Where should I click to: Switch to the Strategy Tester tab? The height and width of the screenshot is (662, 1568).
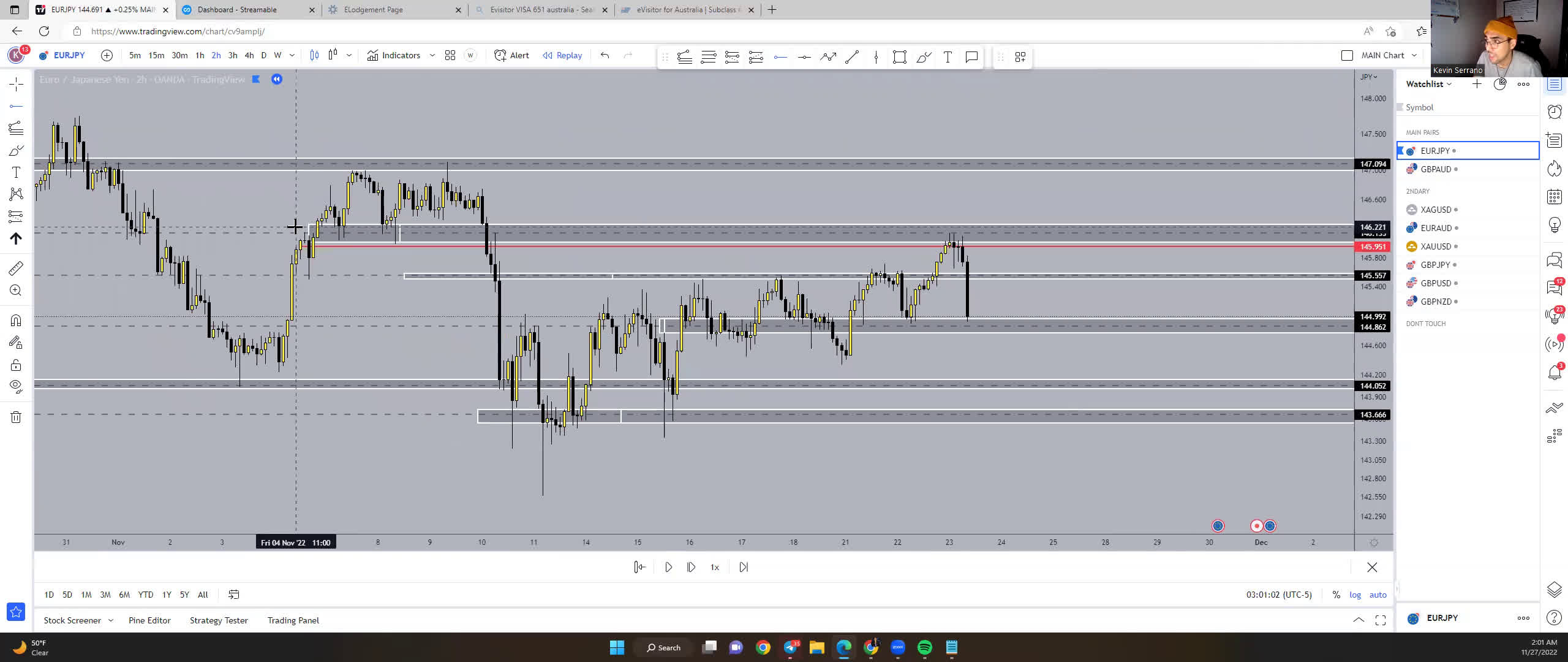pyautogui.click(x=219, y=620)
